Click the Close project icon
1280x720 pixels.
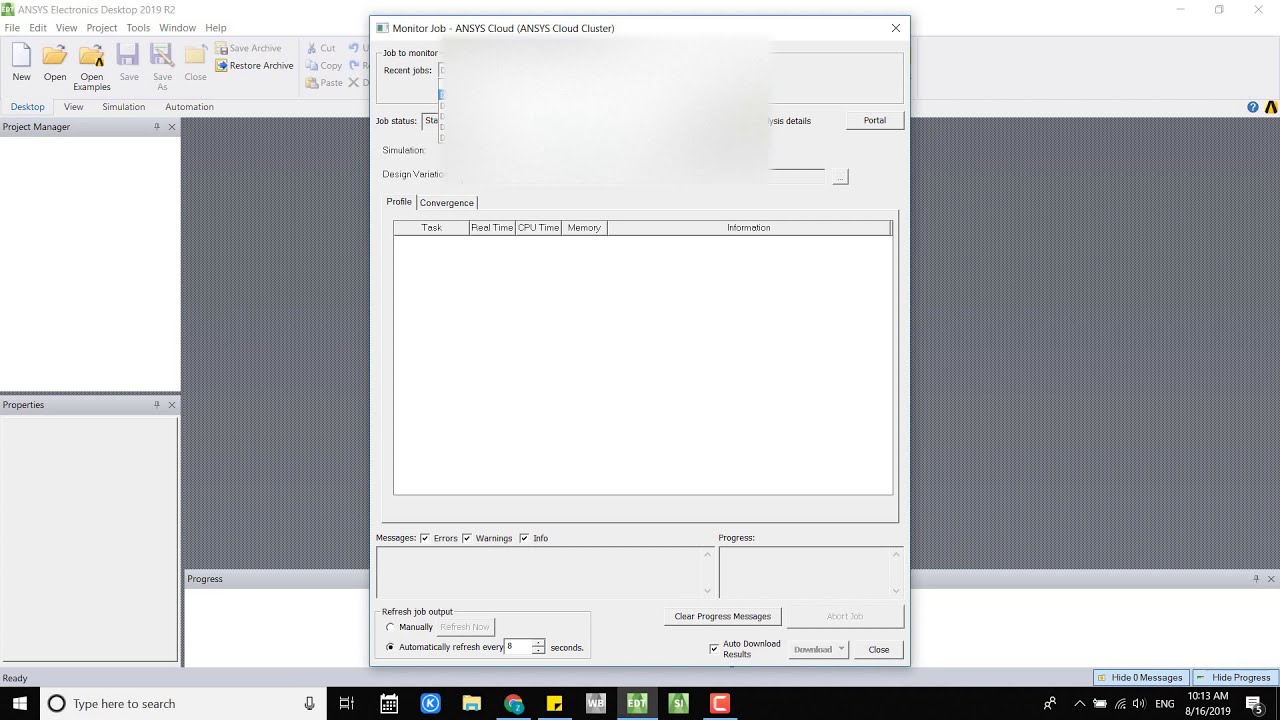coord(196,62)
